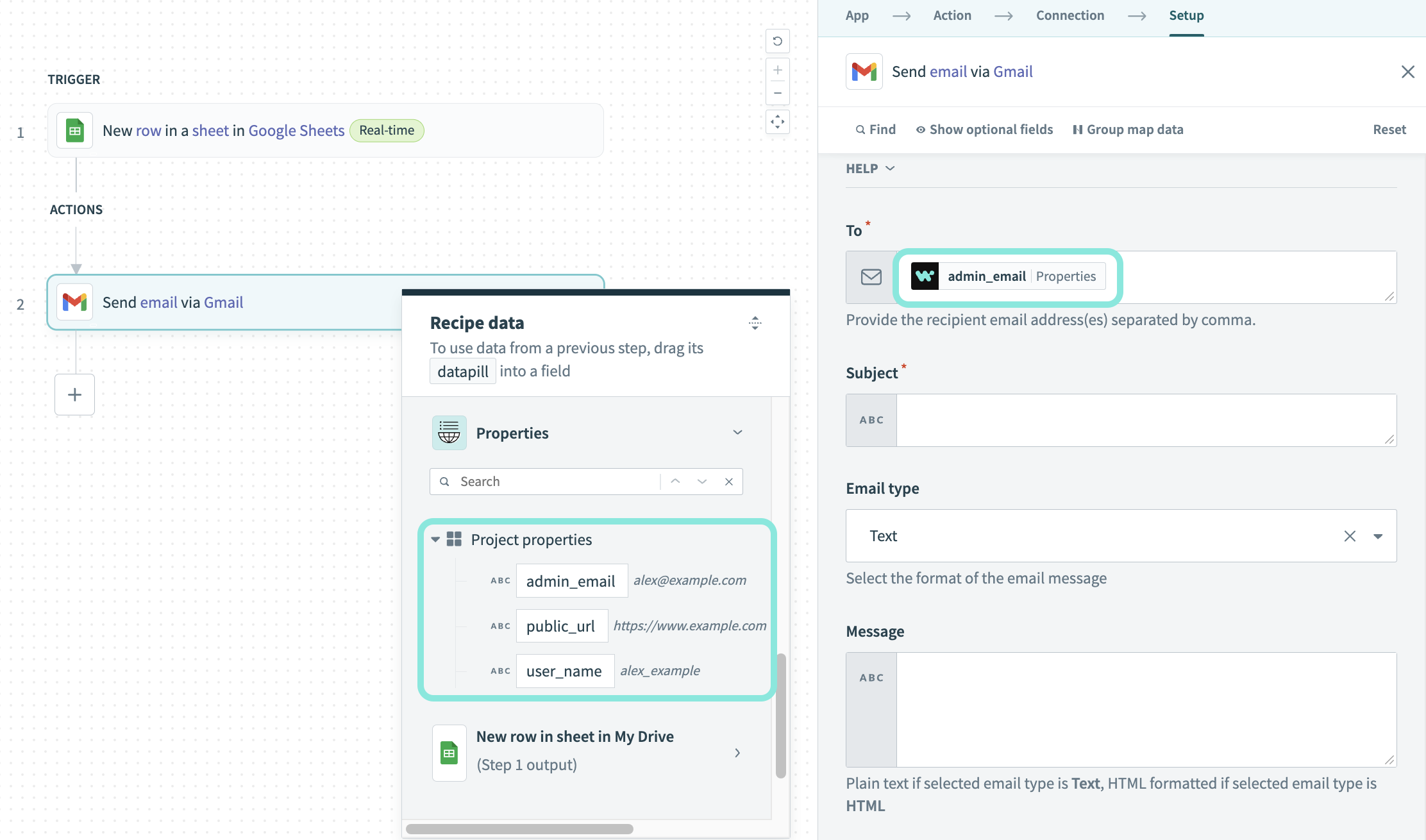The width and height of the screenshot is (1426, 840).
Task: Zoom in on the recipe canvas
Action: coord(777,70)
